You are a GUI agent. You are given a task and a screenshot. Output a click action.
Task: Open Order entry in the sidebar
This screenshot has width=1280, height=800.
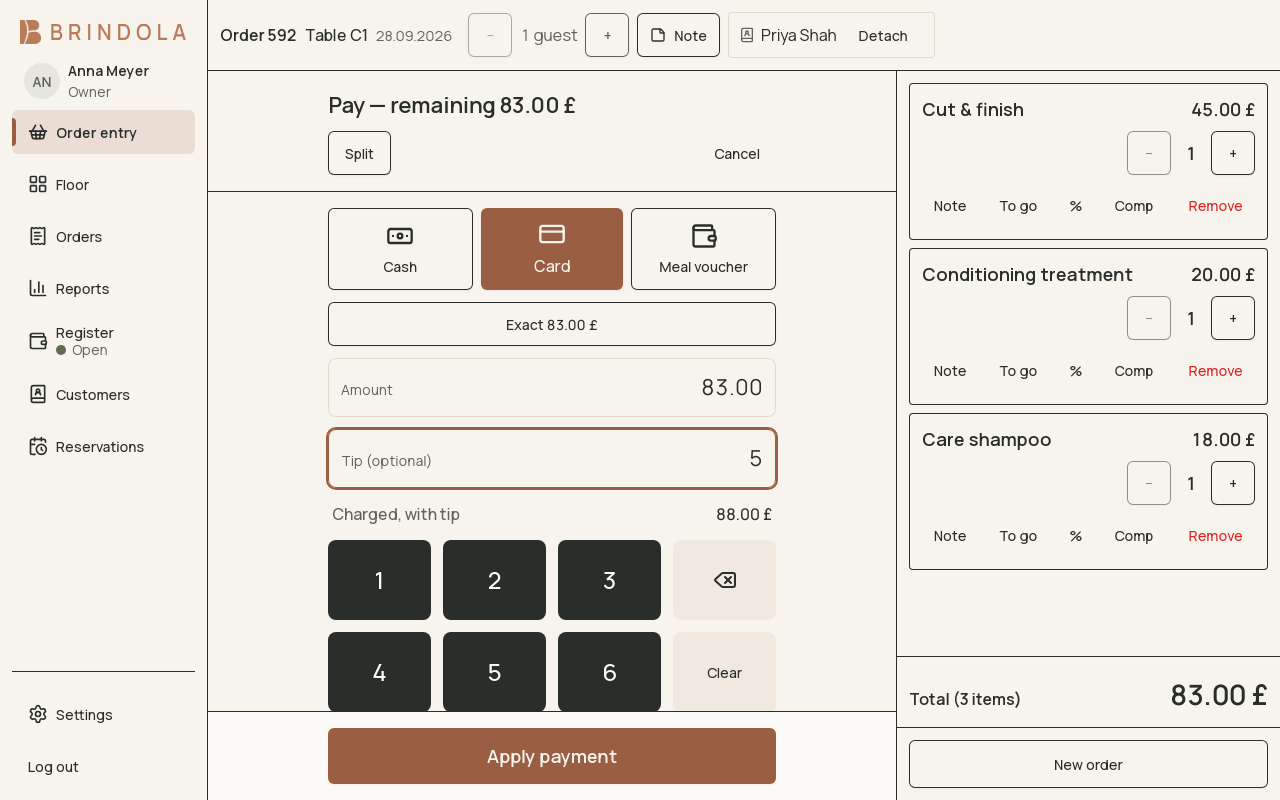click(103, 132)
